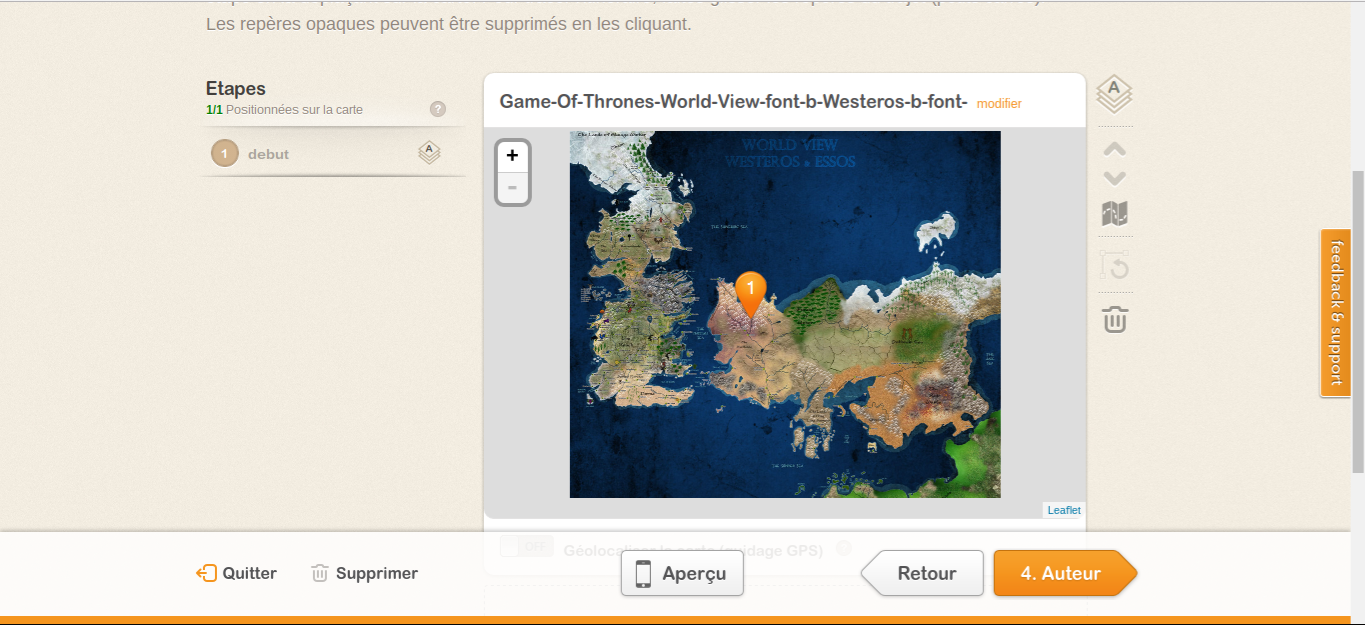This screenshot has width=1365, height=625.
Task: Proceed to 4. Auteur step
Action: coord(1065,573)
